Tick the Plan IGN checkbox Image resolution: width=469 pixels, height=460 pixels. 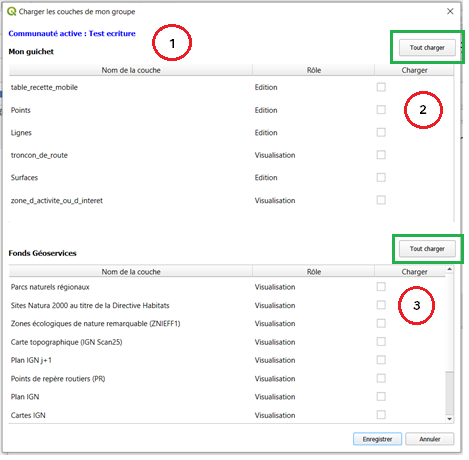381,397
